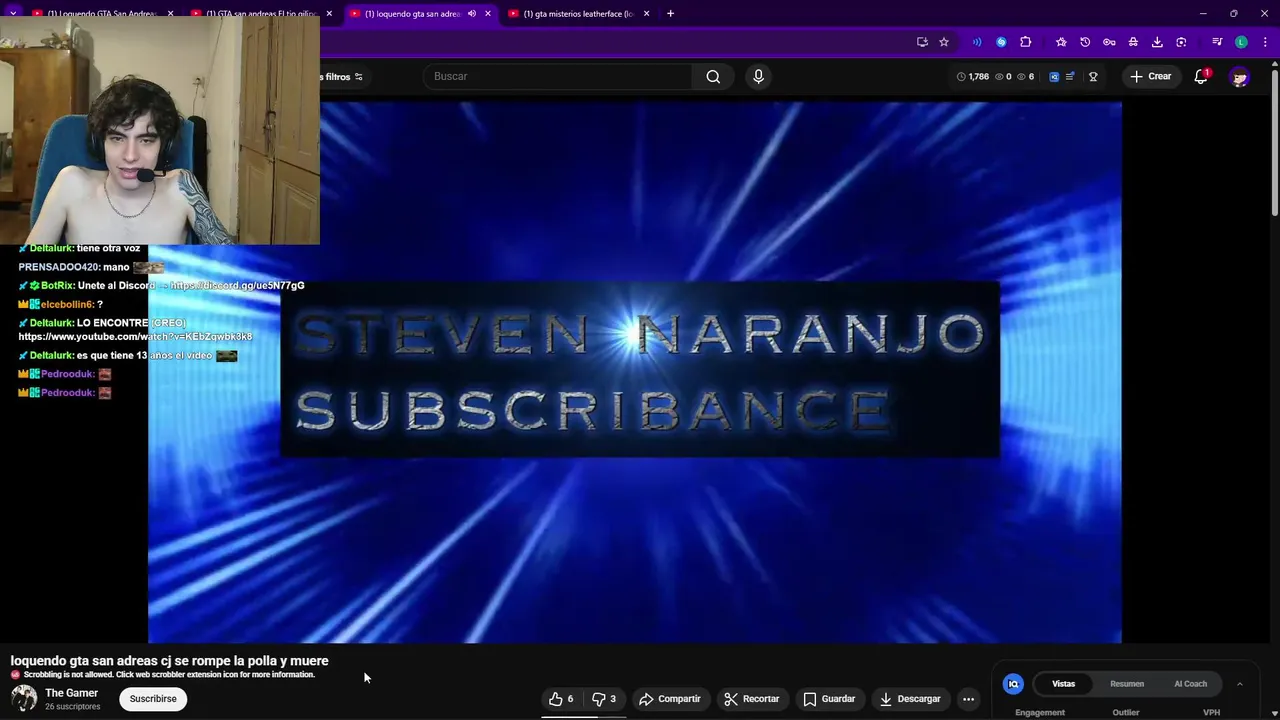Close the gta misterios leatherface tab
Image resolution: width=1280 pixels, height=720 pixels.
pos(646,14)
